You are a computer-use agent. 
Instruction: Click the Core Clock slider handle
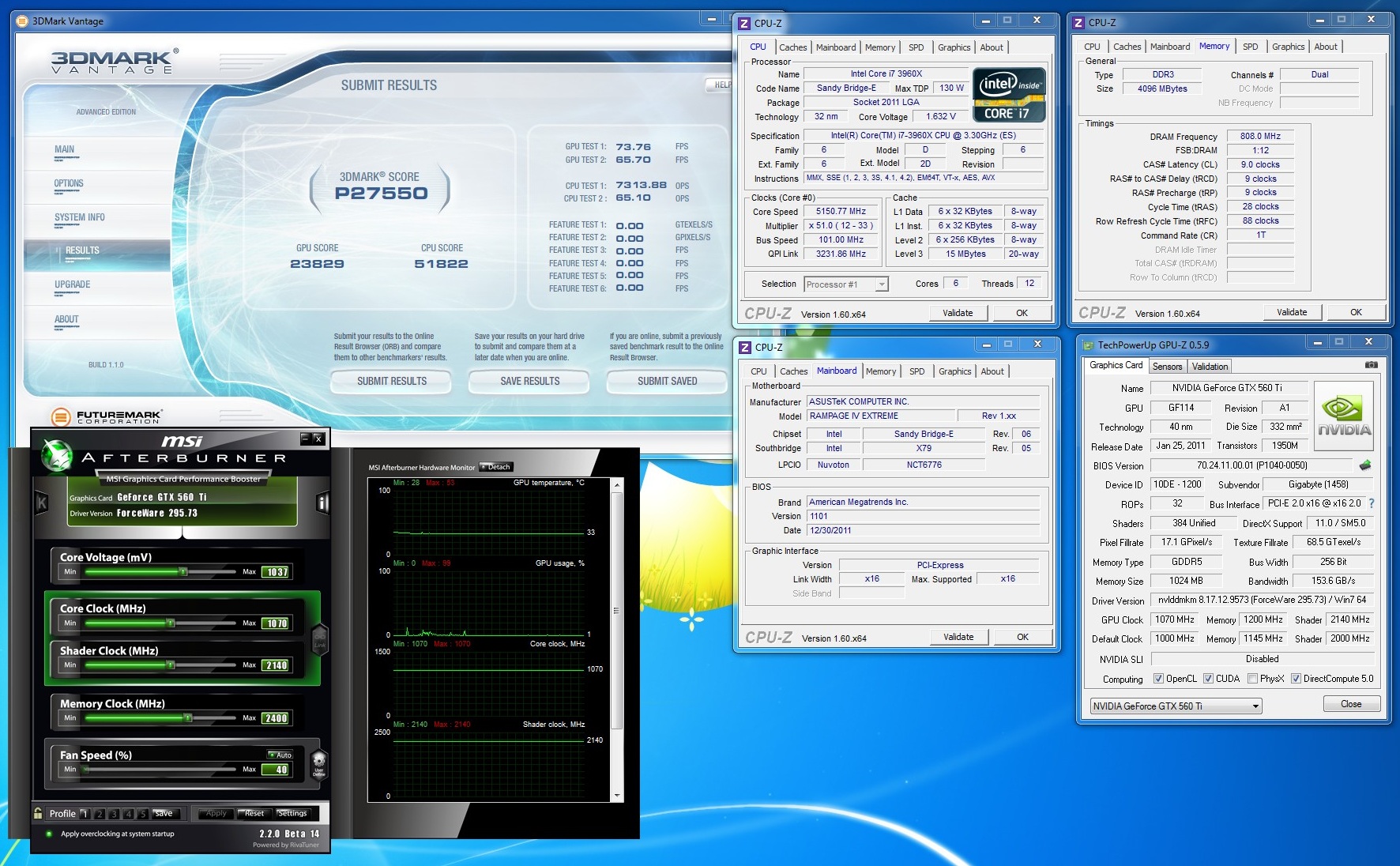[x=170, y=623]
